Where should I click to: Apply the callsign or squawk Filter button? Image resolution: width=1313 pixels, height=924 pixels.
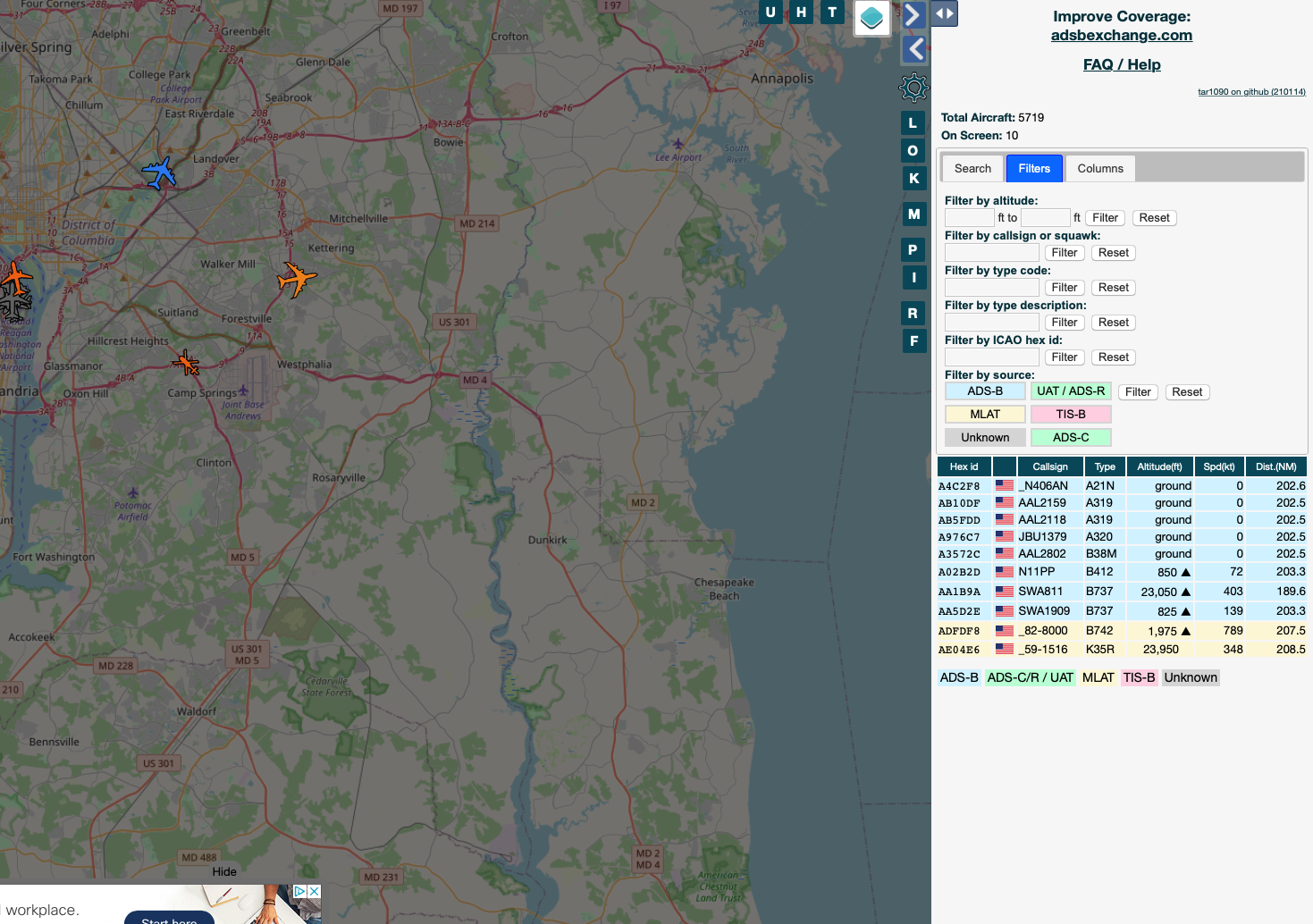pos(1065,253)
